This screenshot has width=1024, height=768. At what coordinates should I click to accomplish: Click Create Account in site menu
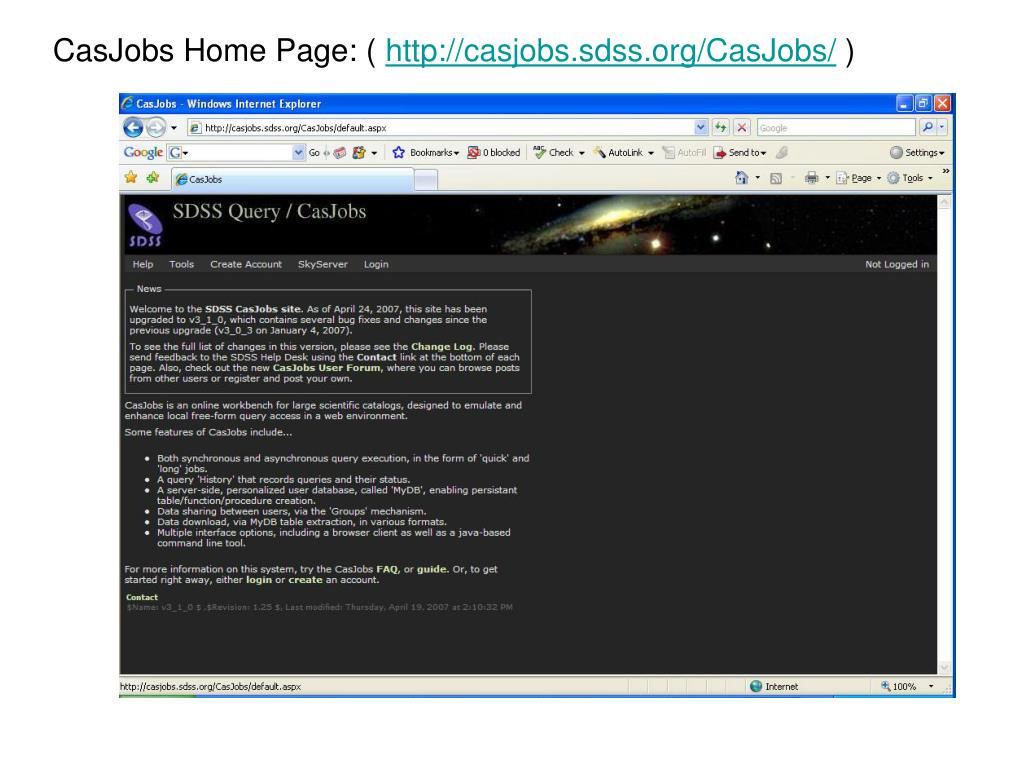(246, 264)
